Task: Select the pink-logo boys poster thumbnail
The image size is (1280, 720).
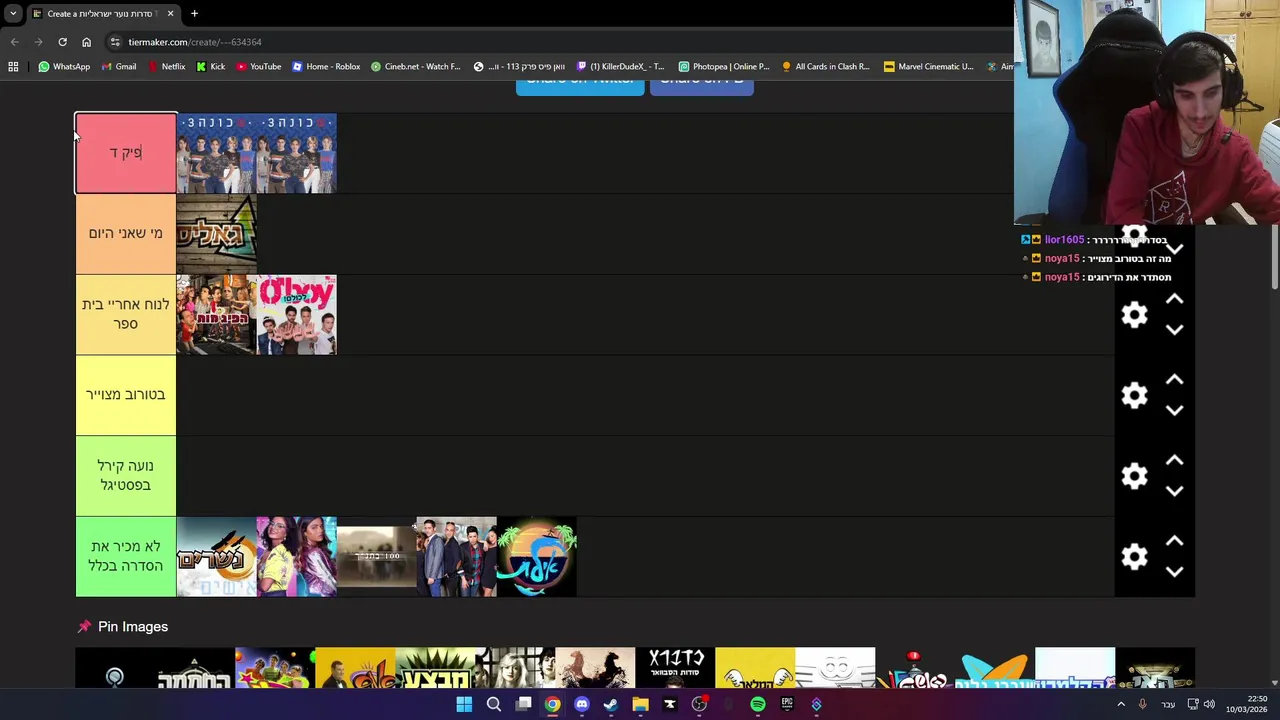Action: pos(296,315)
